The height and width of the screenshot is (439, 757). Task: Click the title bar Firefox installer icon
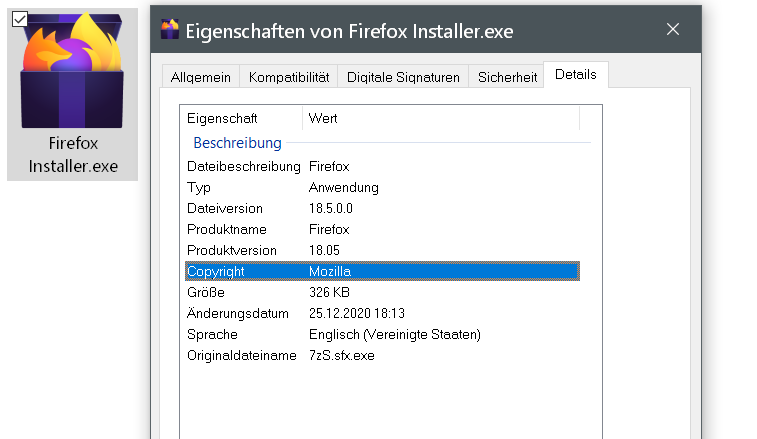click(170, 30)
